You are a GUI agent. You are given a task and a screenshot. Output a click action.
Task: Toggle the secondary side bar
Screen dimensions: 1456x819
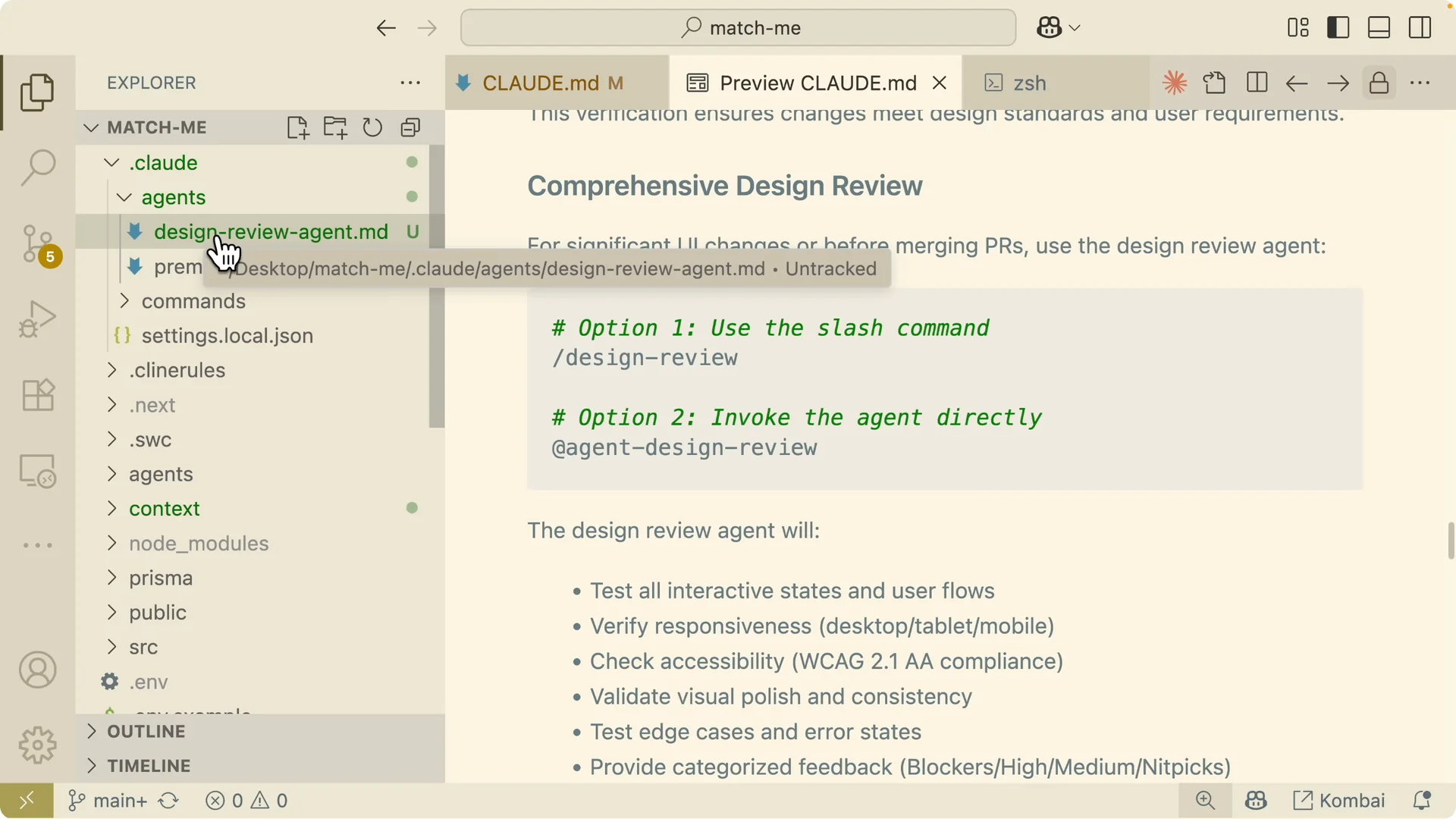(x=1420, y=28)
